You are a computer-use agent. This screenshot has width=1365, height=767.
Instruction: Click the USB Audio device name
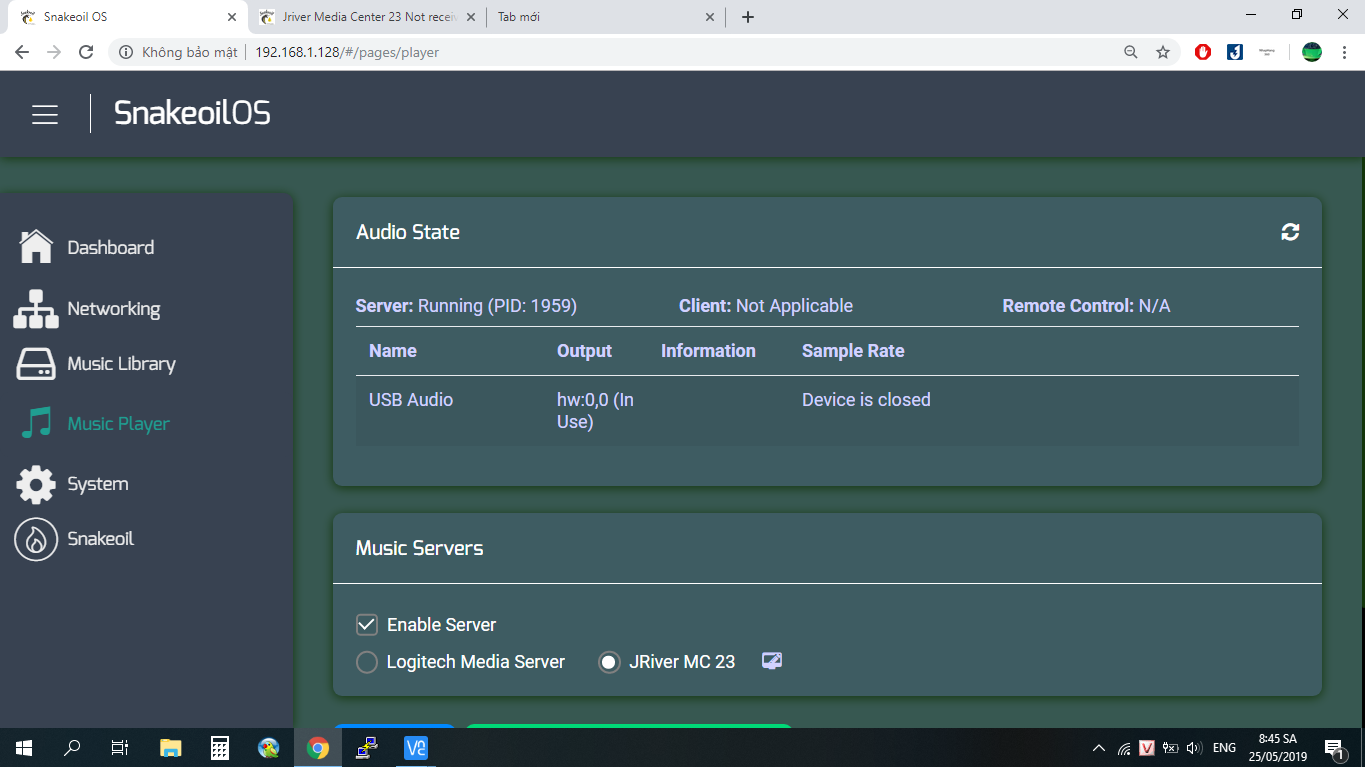coord(411,400)
